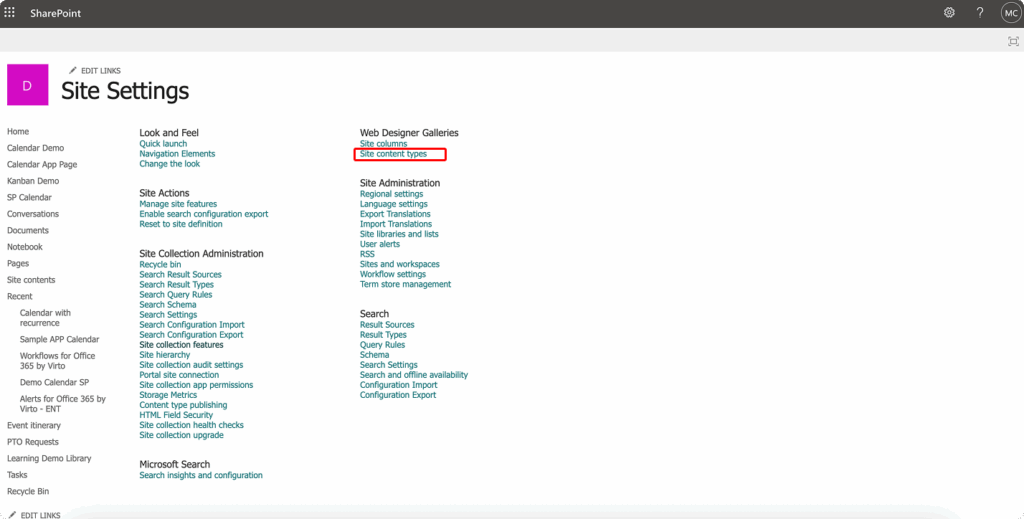
Task: Click the magenta D site logo
Action: click(x=27, y=85)
